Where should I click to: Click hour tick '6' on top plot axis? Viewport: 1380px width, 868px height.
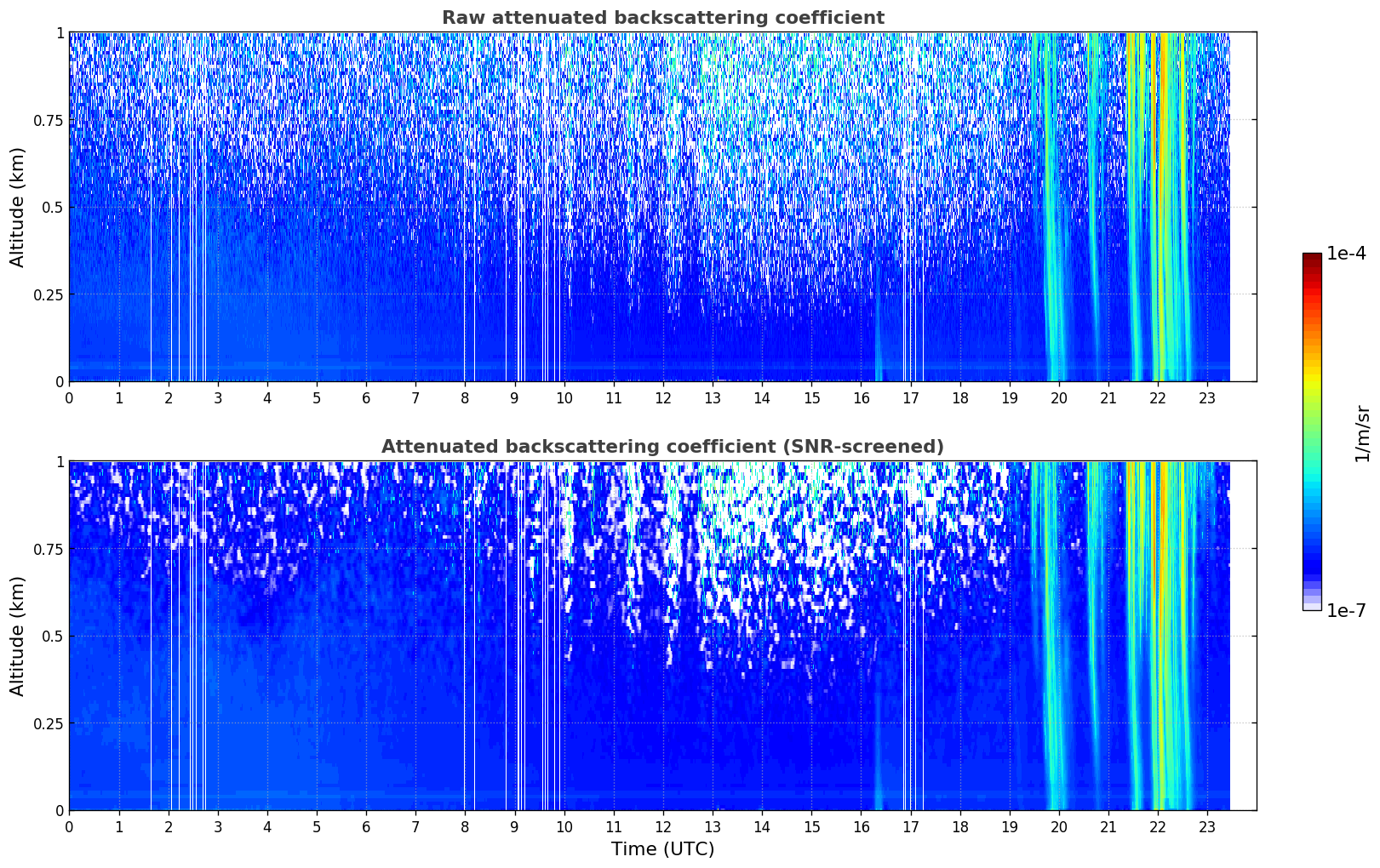[366, 397]
